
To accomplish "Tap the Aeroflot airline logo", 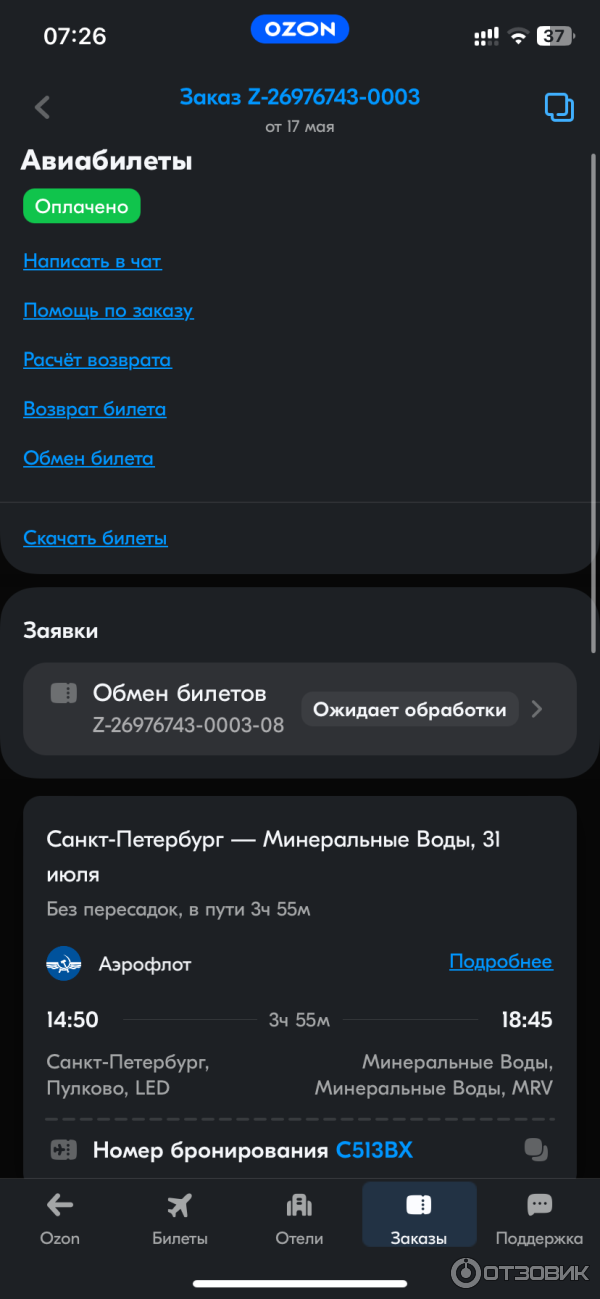I will point(64,964).
